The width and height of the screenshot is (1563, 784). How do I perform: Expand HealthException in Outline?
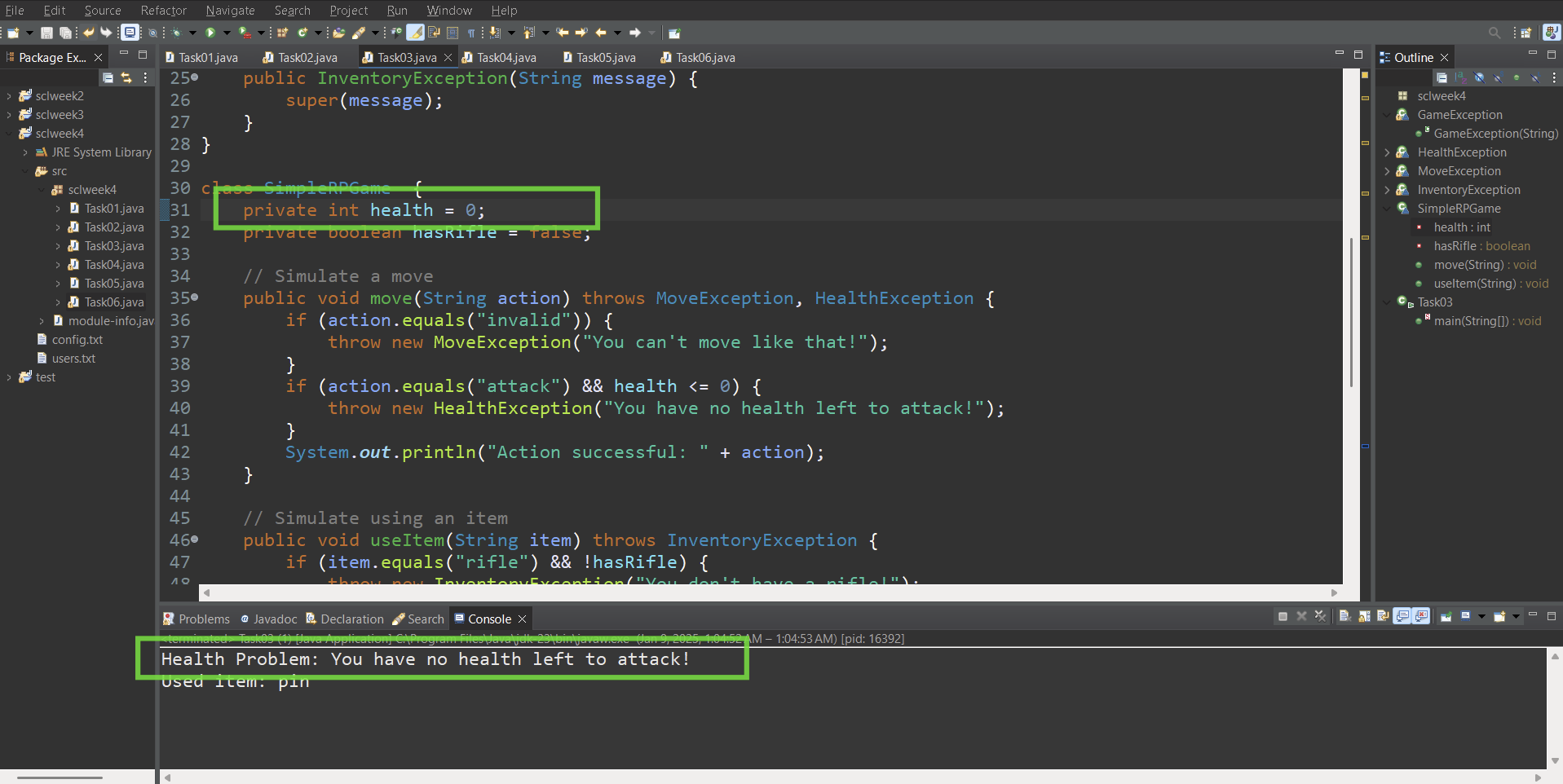click(1387, 152)
